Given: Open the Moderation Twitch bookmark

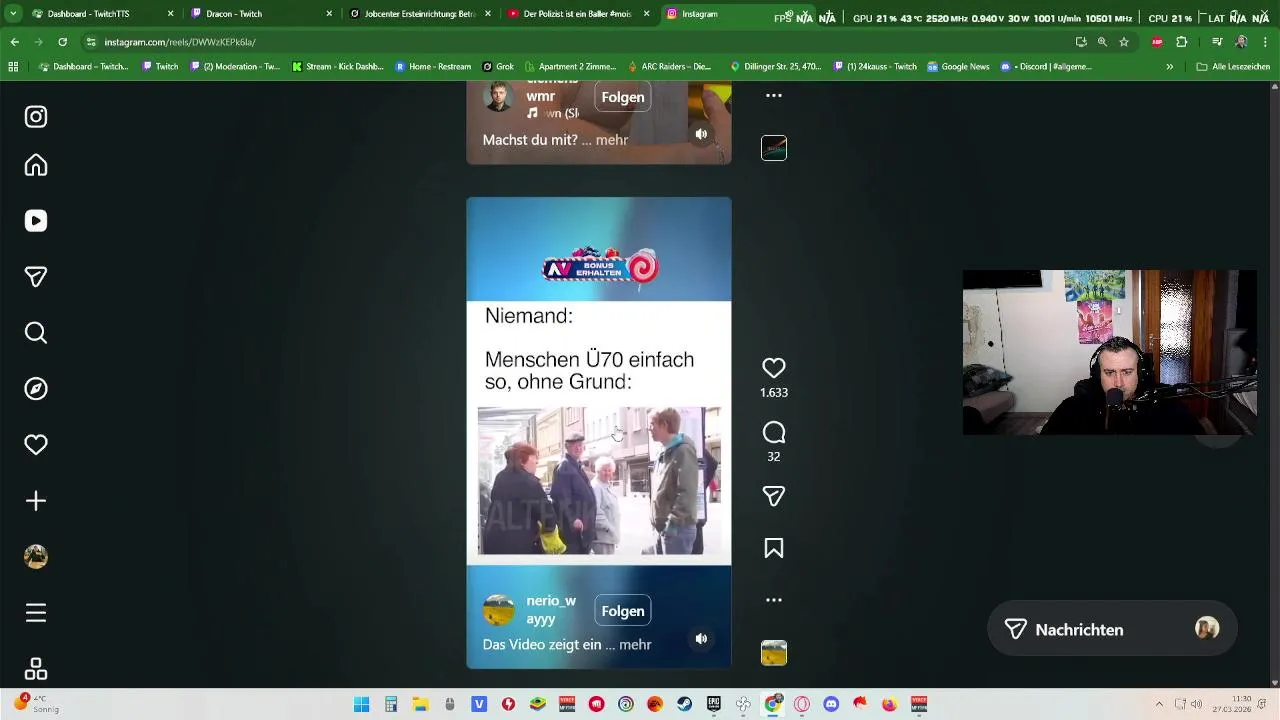Looking at the screenshot, I should tap(235, 67).
